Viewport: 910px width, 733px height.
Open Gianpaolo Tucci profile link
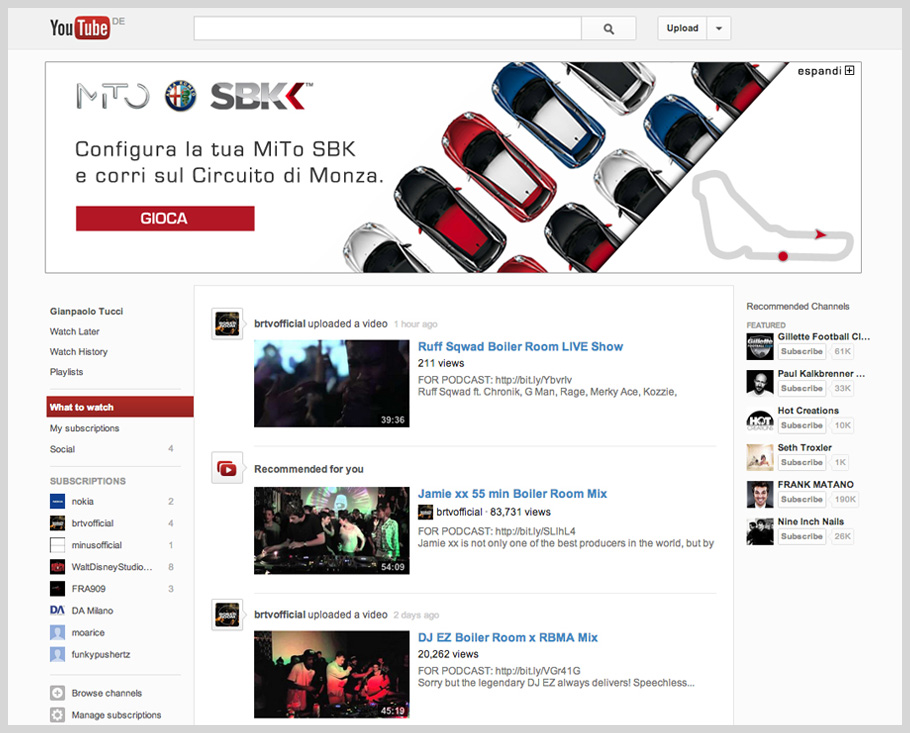coord(86,311)
